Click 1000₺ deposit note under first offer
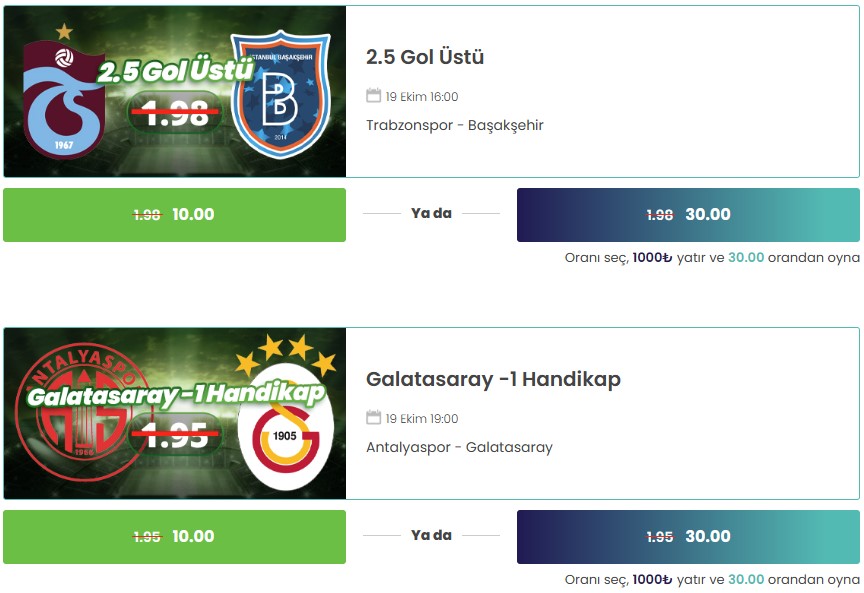This screenshot has width=864, height=593. [x=652, y=257]
